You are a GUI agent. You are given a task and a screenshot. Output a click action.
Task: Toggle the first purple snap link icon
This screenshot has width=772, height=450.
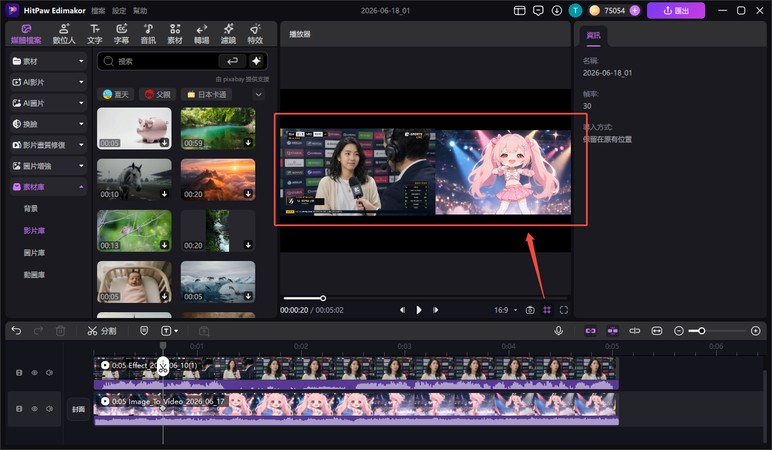click(x=590, y=331)
